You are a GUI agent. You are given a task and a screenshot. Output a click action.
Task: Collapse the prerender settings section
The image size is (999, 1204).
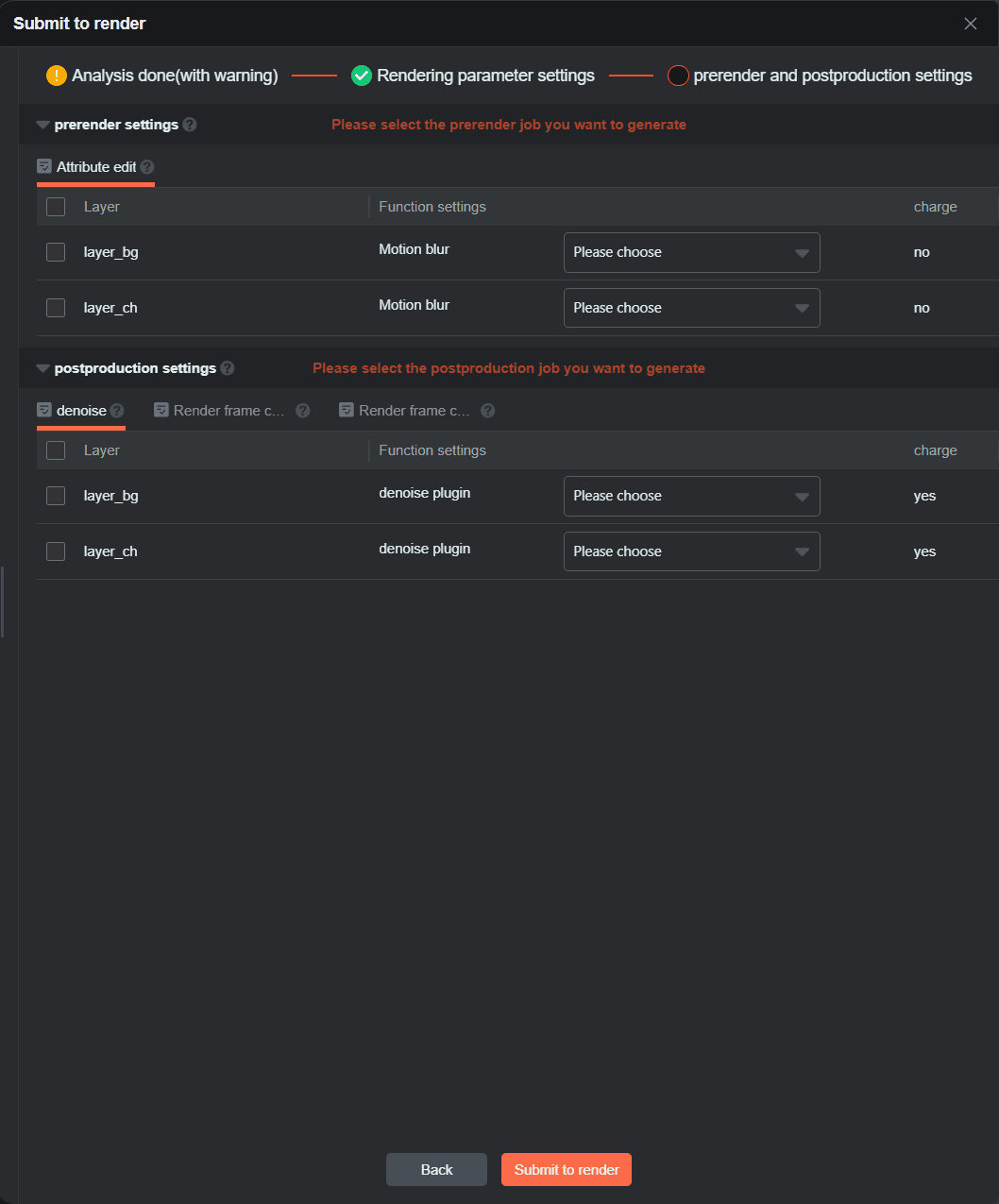tap(42, 125)
